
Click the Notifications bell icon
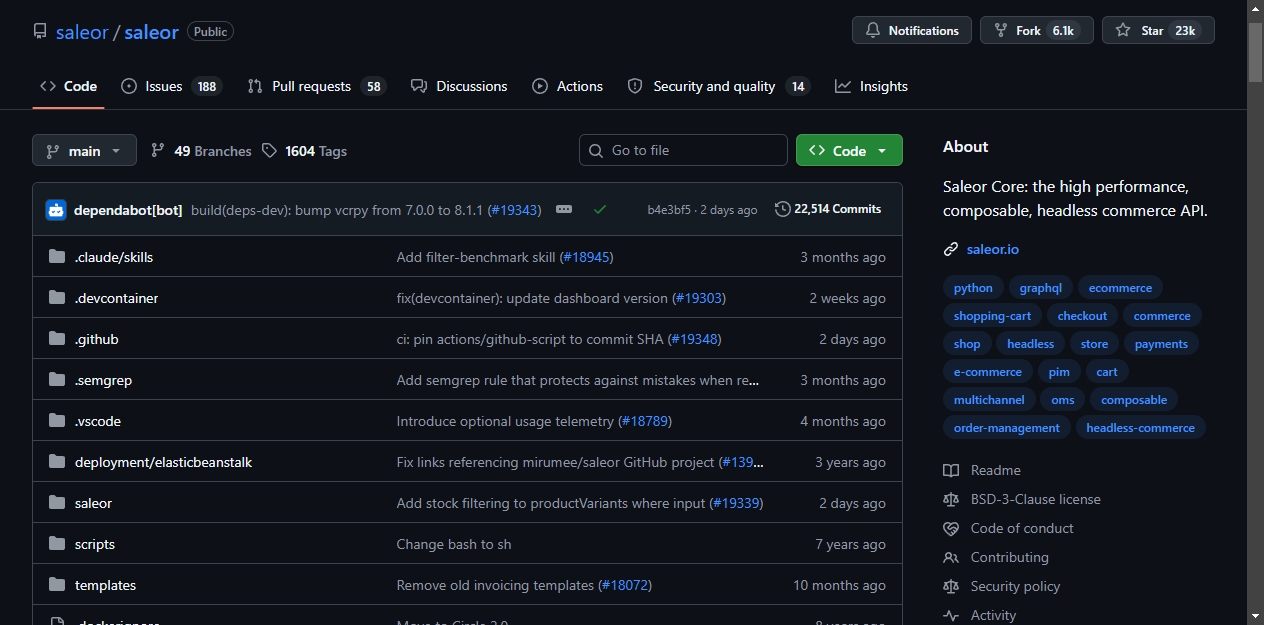pyautogui.click(x=873, y=31)
